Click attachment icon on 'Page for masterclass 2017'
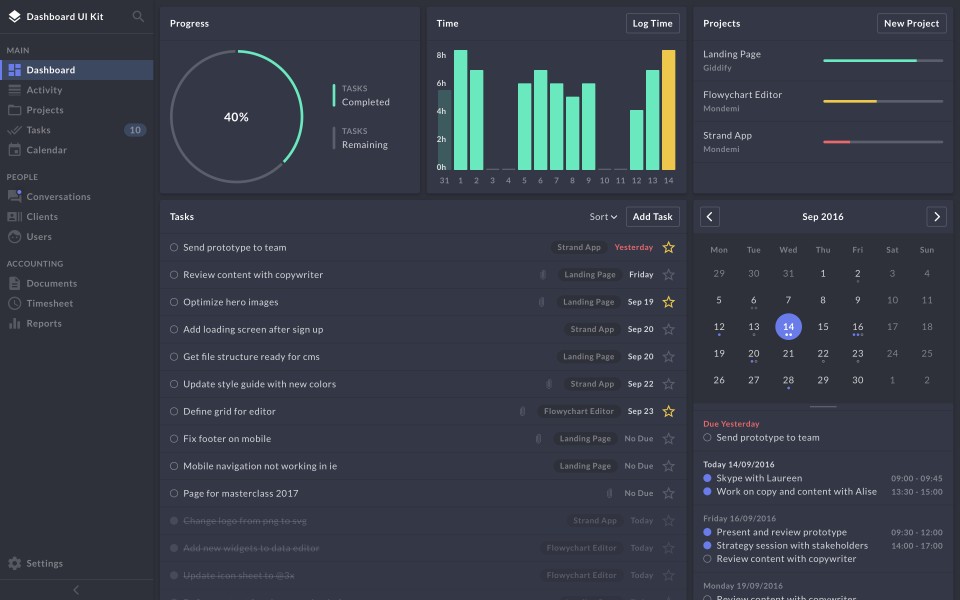This screenshot has width=960, height=600. coord(610,493)
